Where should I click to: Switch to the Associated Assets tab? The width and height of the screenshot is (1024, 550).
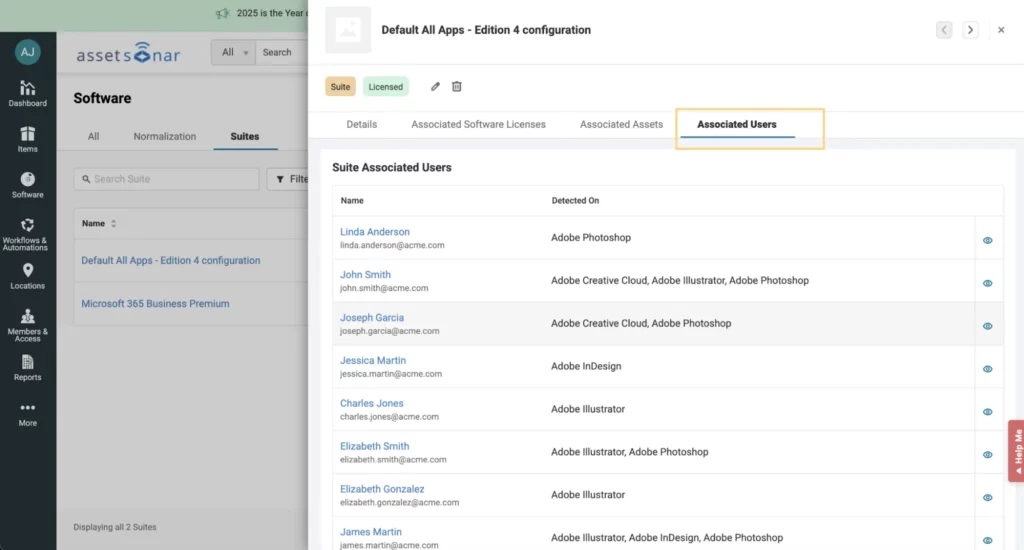[621, 125]
